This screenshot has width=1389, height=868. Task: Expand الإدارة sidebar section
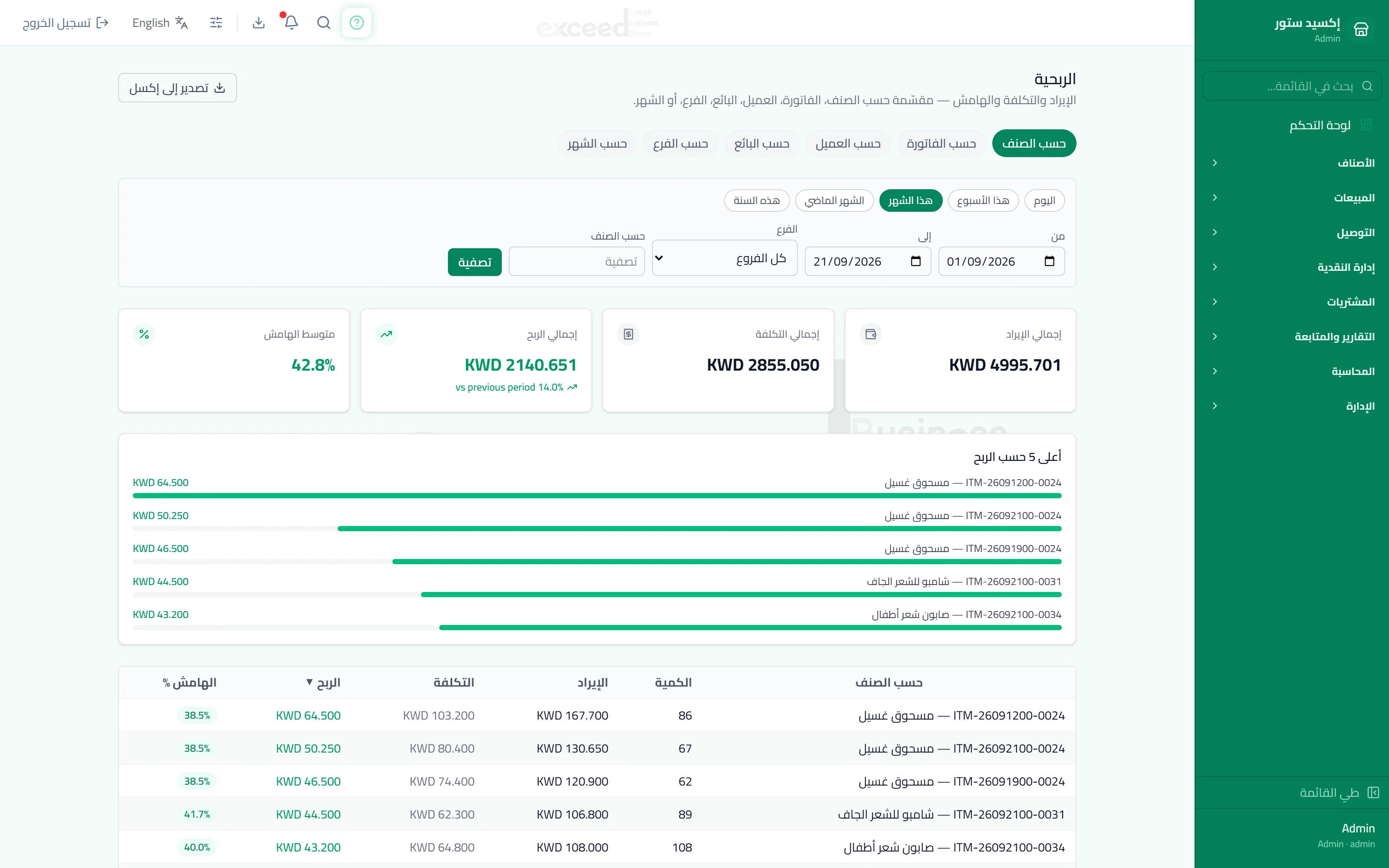coord(1293,406)
